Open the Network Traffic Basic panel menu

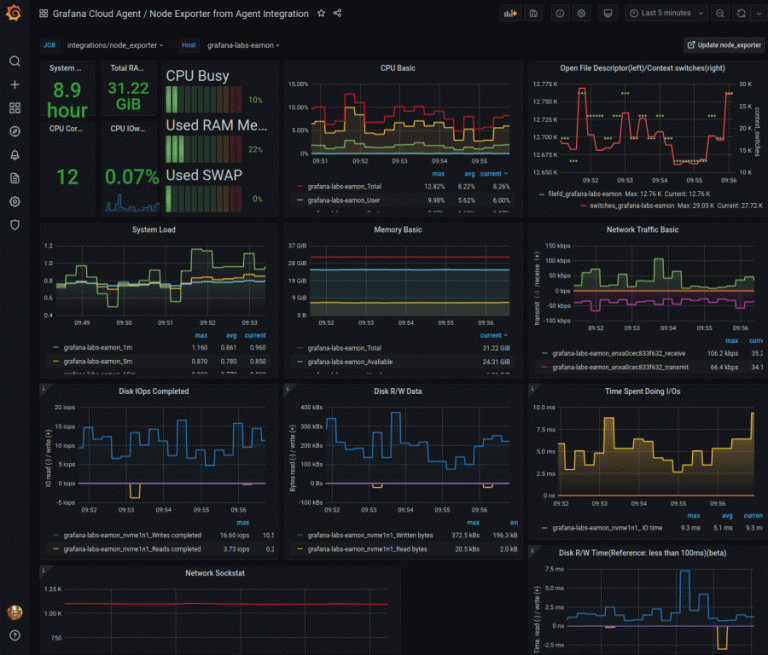pos(642,230)
